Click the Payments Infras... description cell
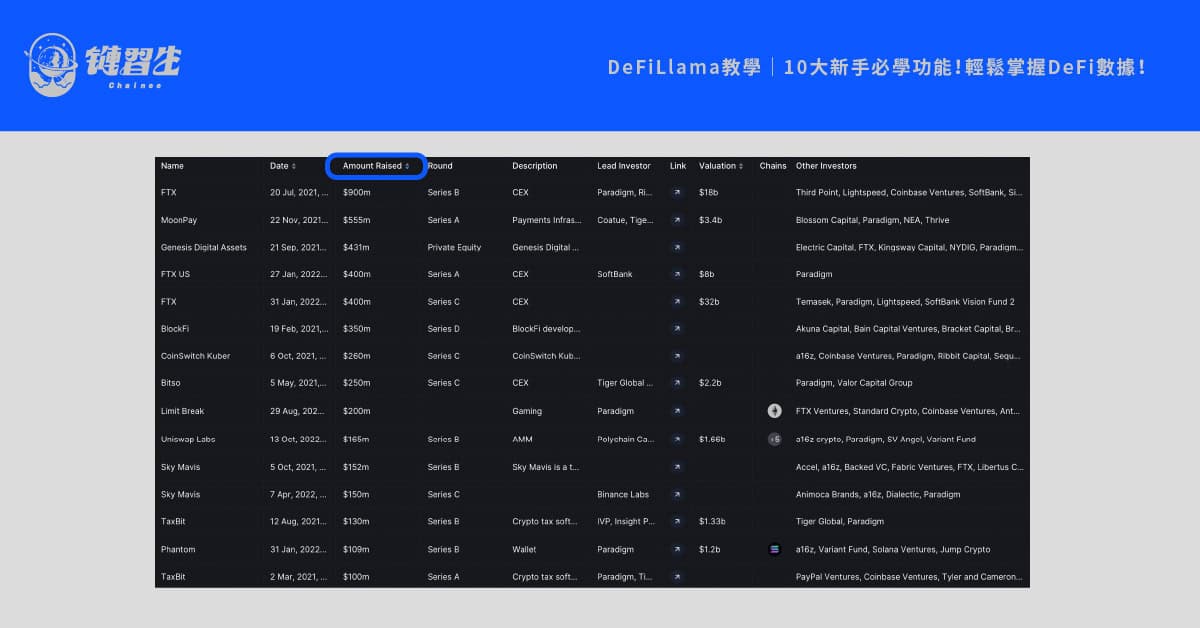 coord(546,220)
